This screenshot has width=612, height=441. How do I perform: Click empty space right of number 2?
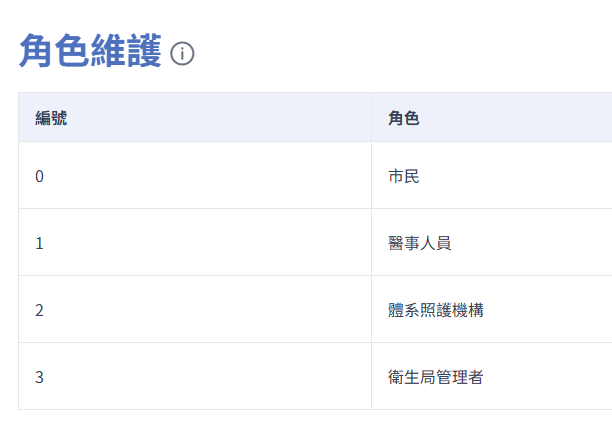(x=200, y=310)
